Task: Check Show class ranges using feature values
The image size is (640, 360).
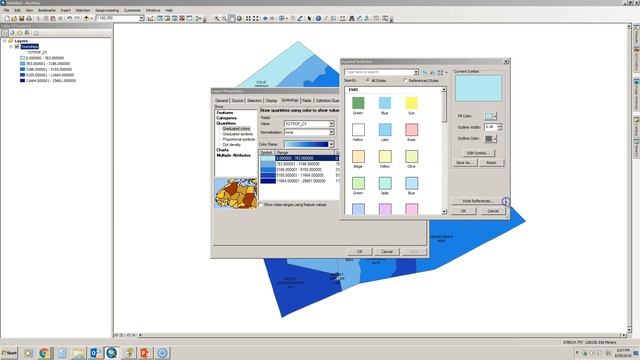Action: click(x=261, y=204)
